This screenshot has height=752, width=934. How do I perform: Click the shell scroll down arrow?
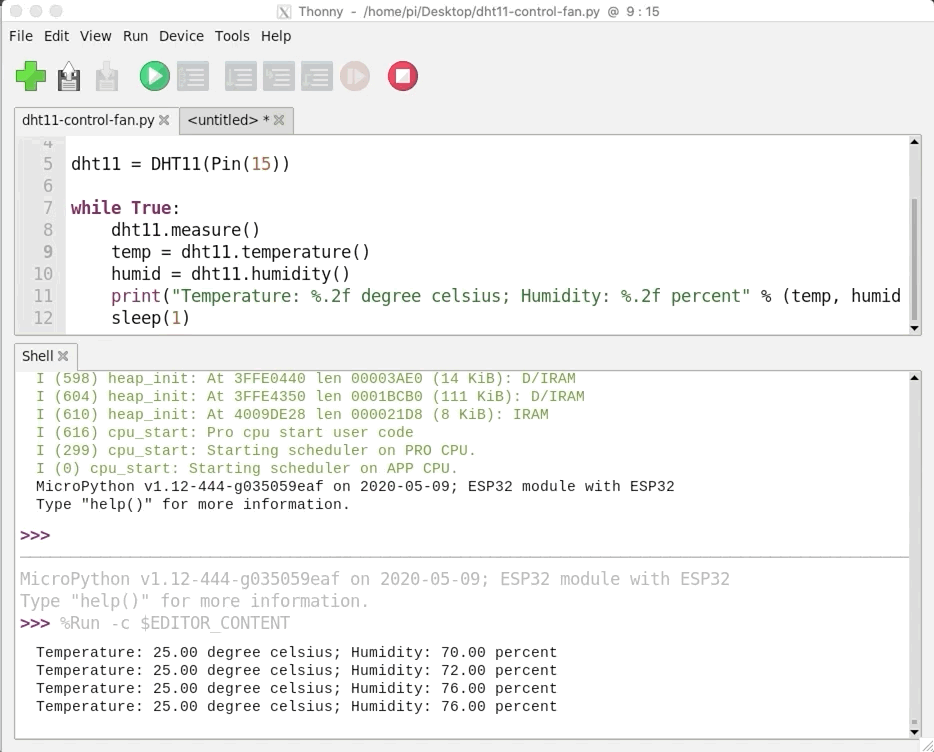(914, 732)
